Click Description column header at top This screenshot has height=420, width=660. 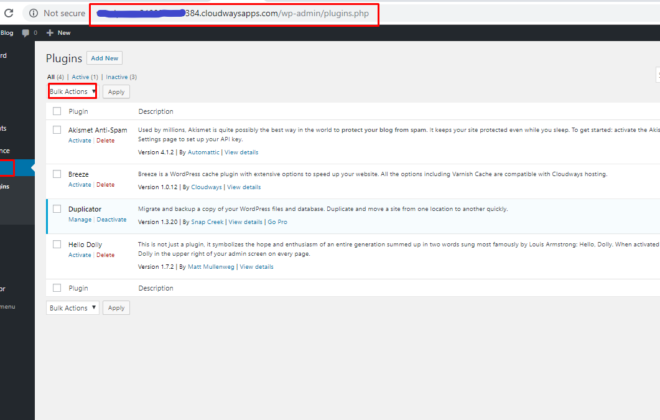(x=156, y=112)
